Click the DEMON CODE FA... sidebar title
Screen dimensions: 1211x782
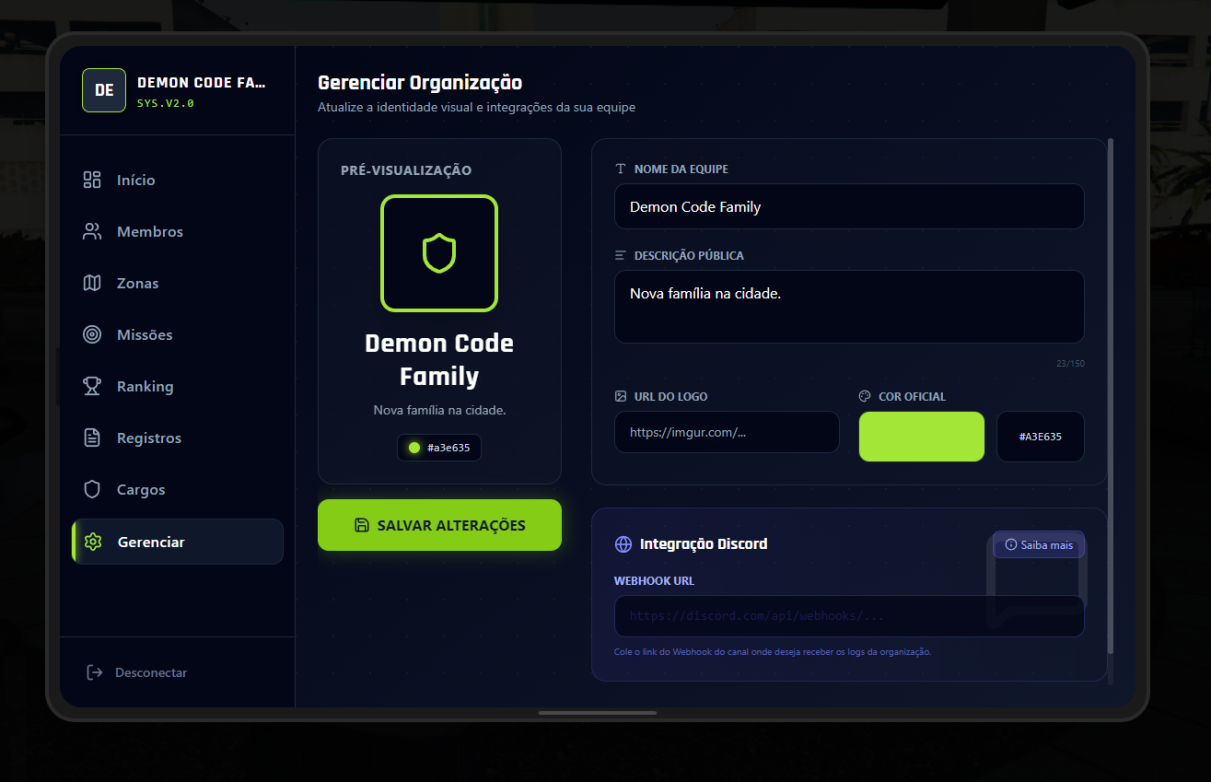click(201, 83)
